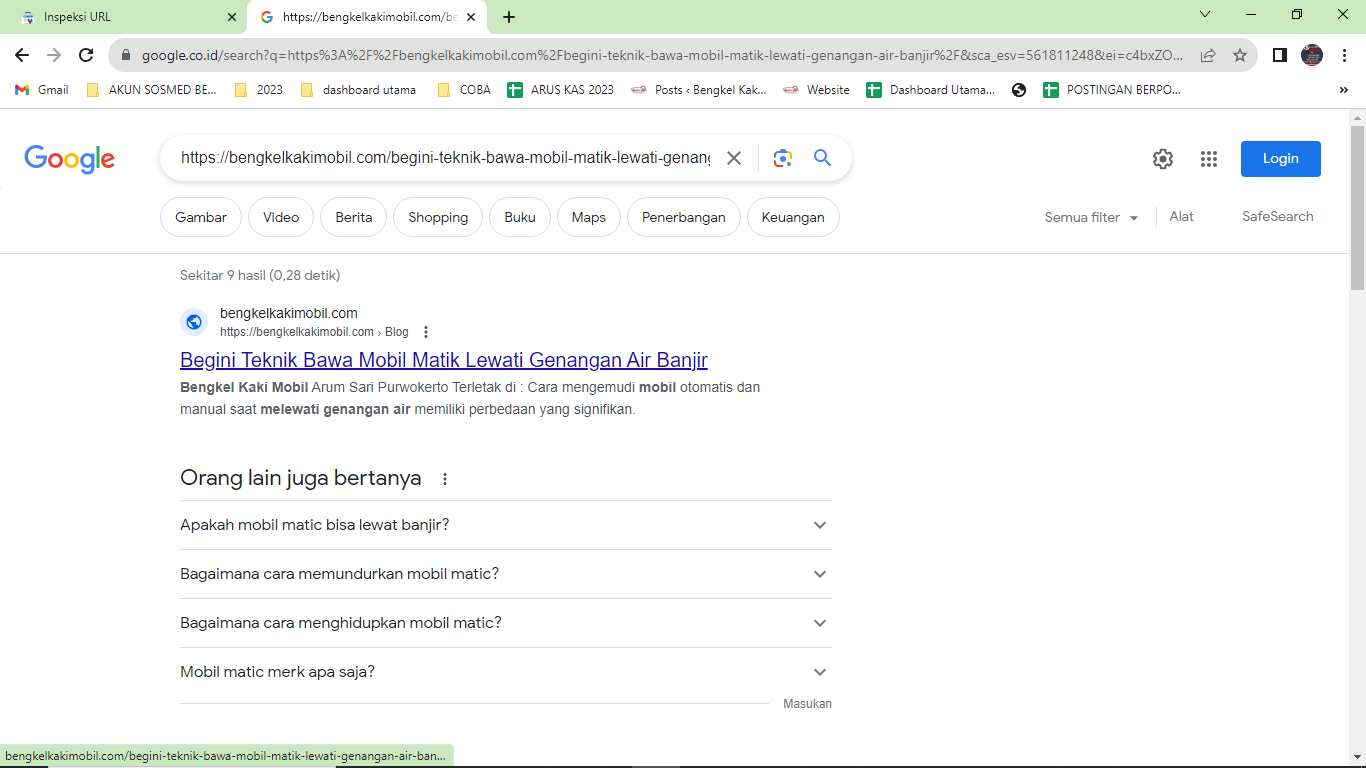This screenshot has height=768, width=1366.
Task: Bookmark this page with the star icon
Action: [1240, 55]
